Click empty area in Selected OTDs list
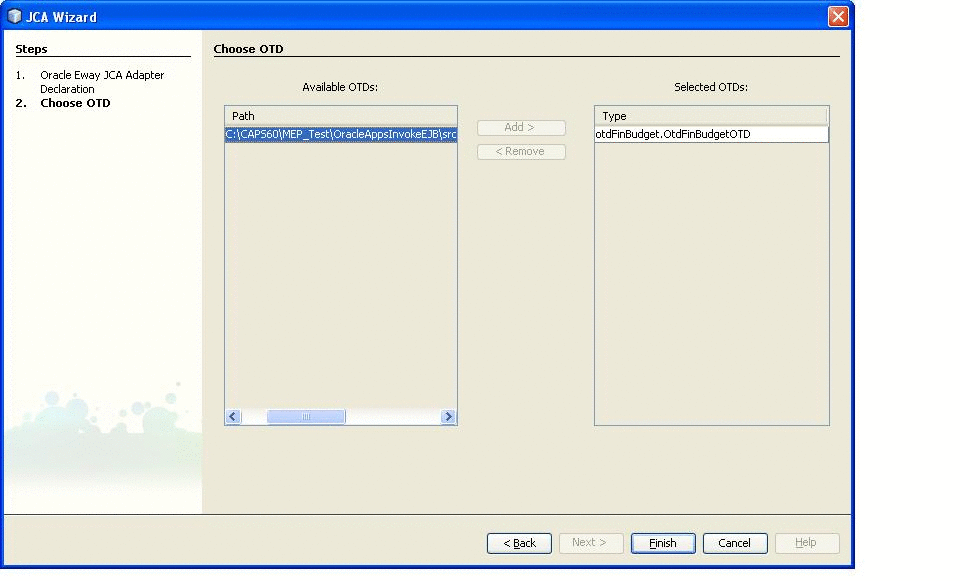The width and height of the screenshot is (960, 581). [711, 282]
